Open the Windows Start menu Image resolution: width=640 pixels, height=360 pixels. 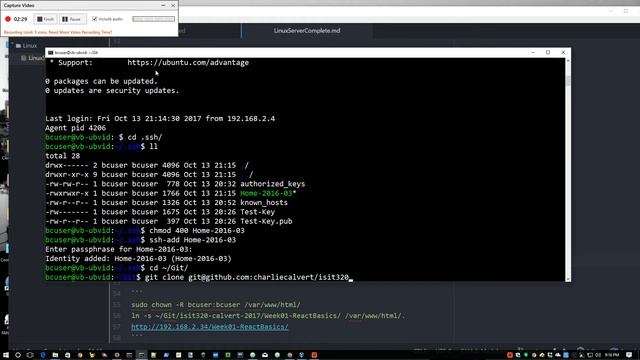tap(6, 355)
